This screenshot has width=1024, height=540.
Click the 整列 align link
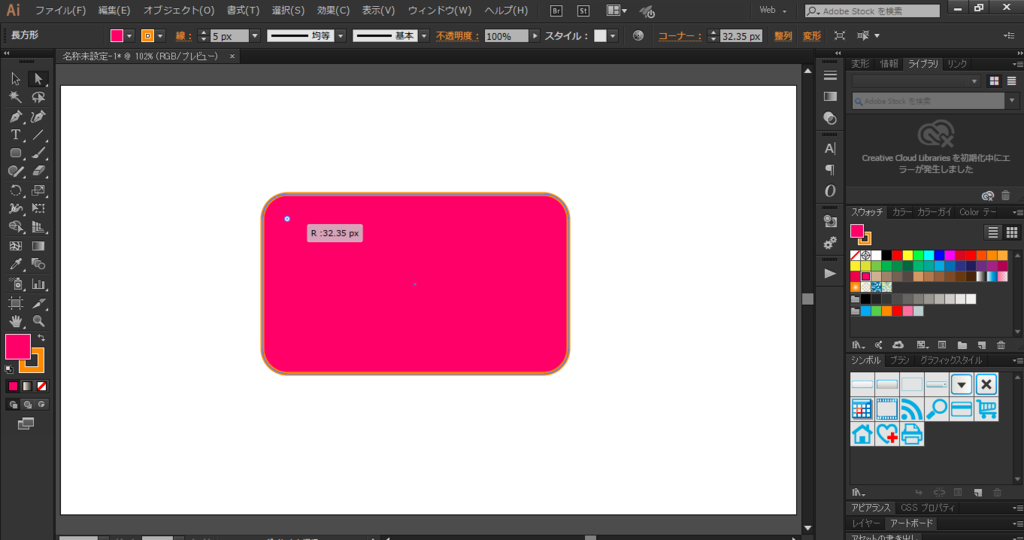[783, 36]
